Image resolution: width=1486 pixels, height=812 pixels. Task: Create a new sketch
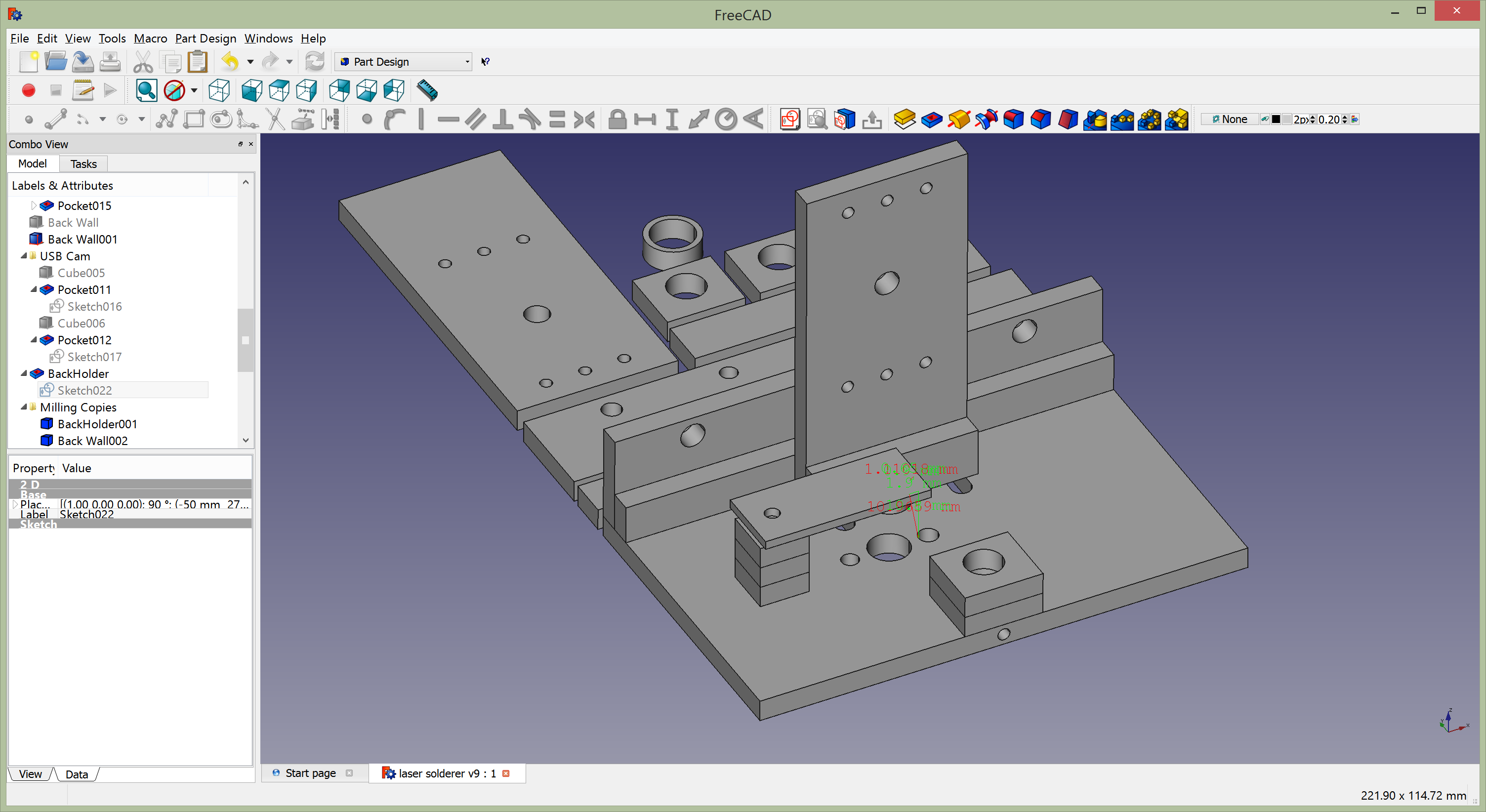coord(790,120)
